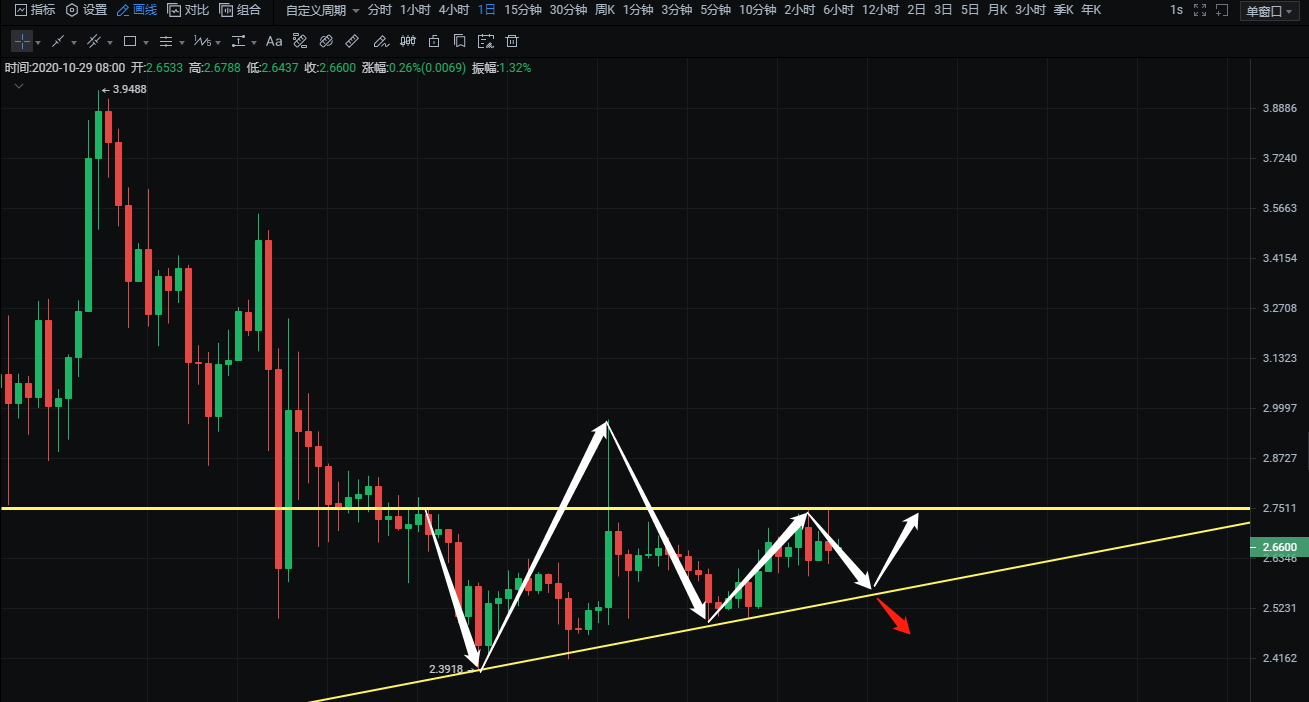Switch to the 4小时 timeframe
1309x702 pixels.
454,10
